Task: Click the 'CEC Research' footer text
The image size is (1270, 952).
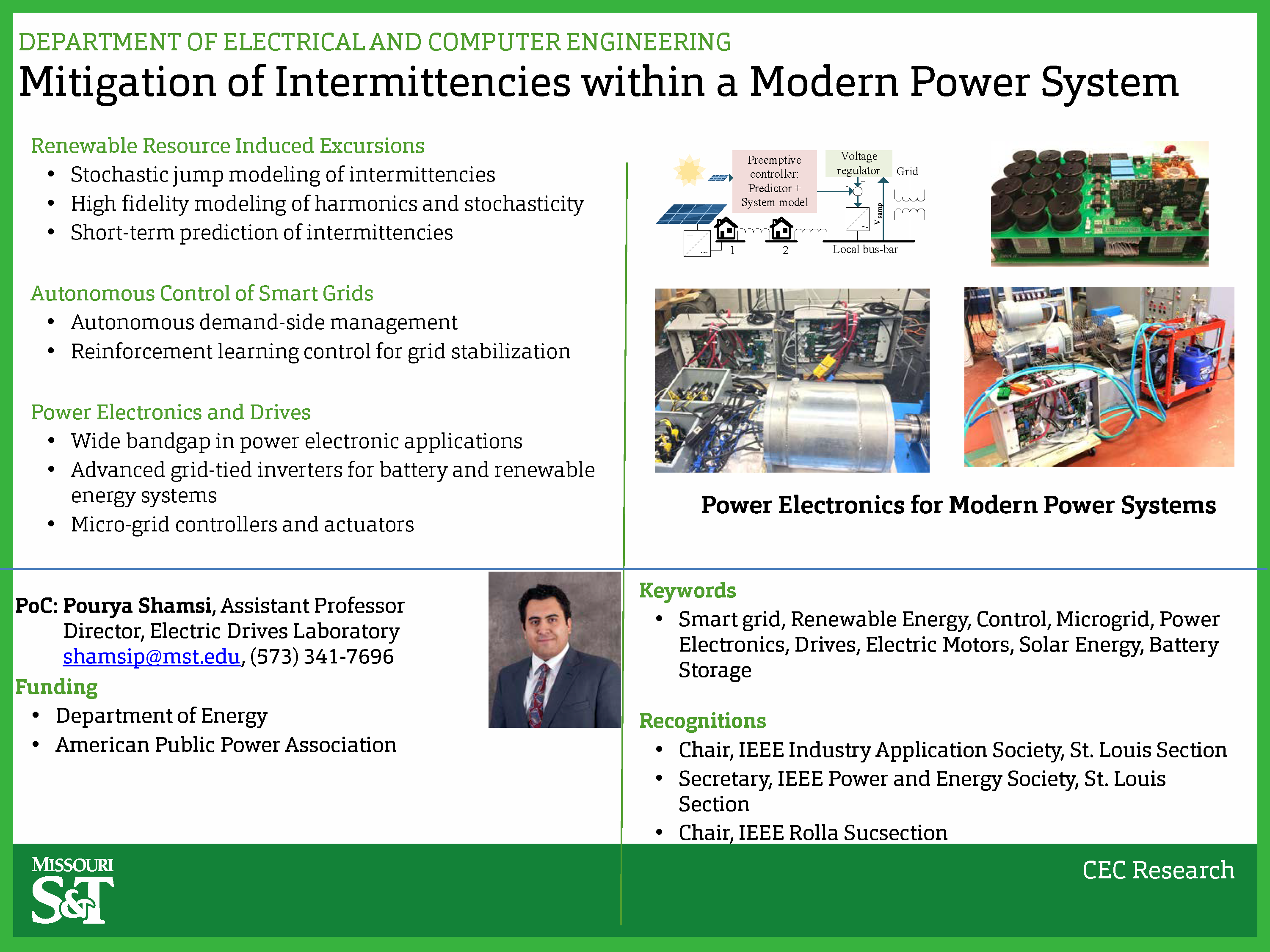Action: [x=1158, y=870]
